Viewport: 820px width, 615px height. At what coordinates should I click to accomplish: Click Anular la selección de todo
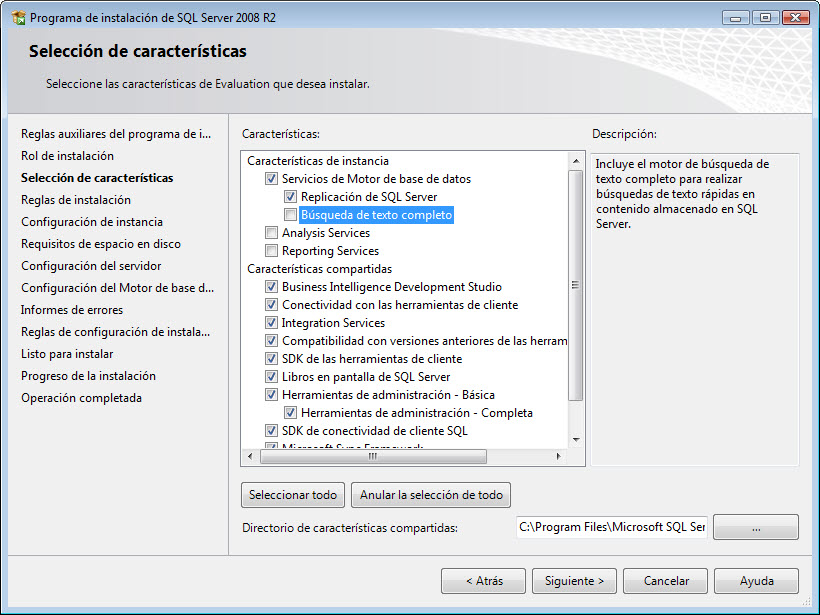[x=431, y=495]
